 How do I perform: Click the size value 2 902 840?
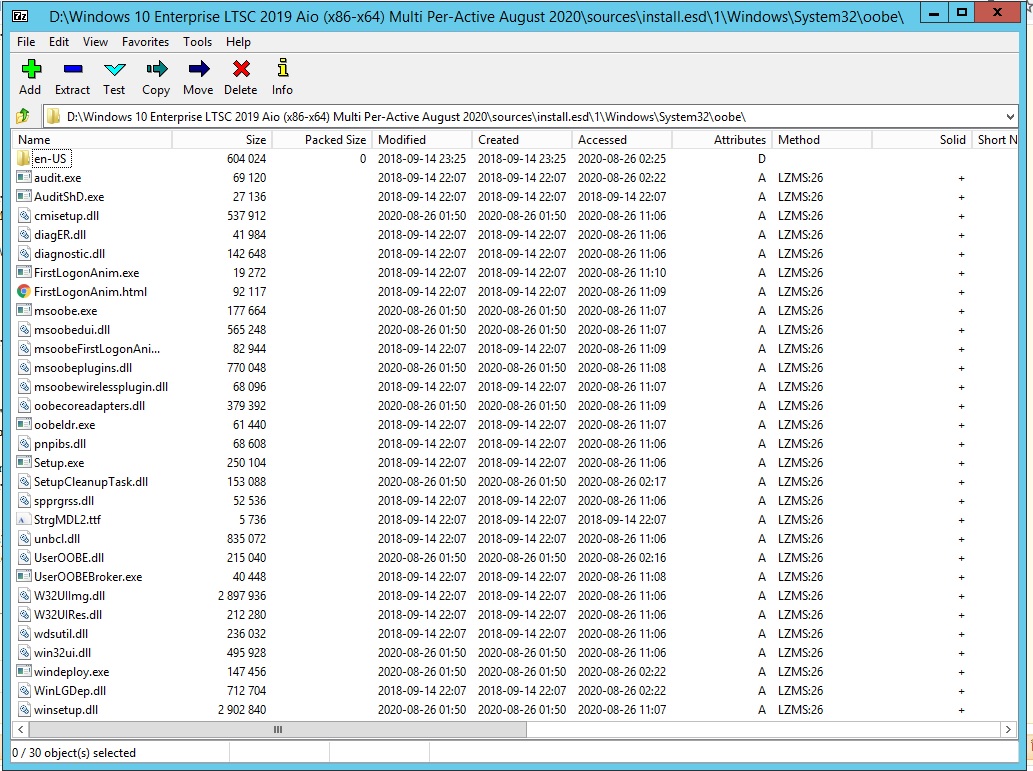pos(242,710)
